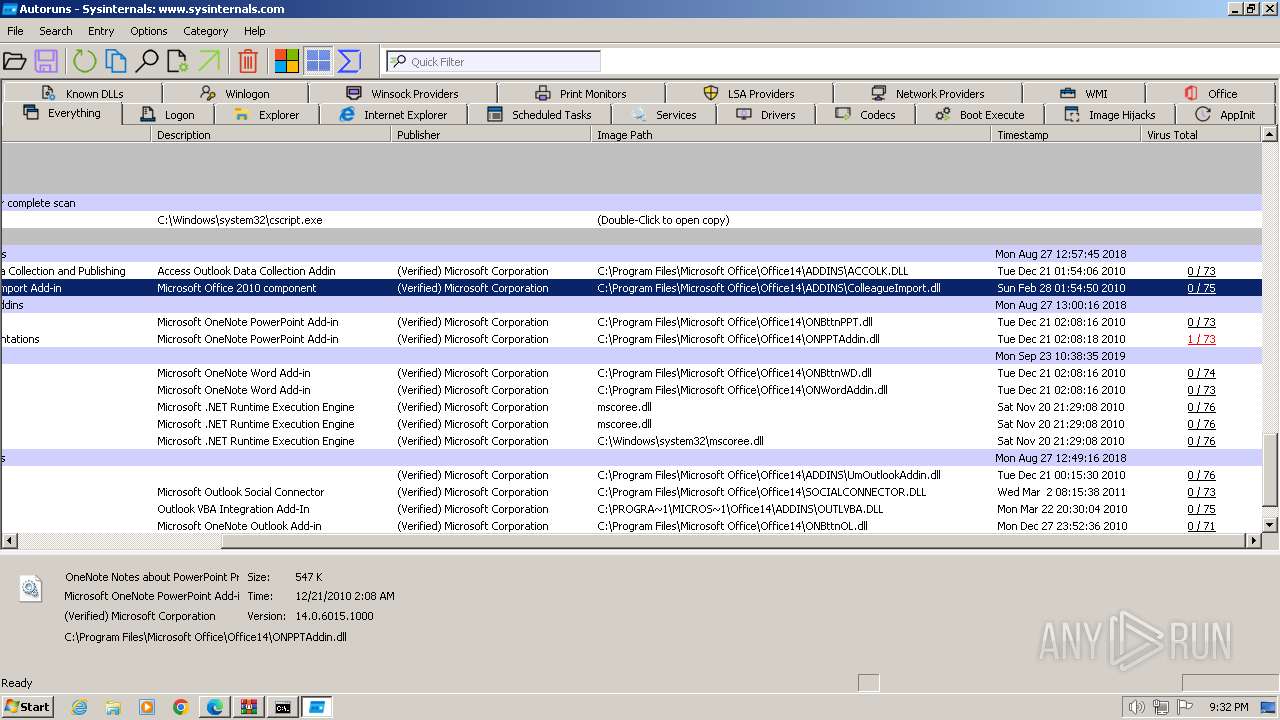The width and height of the screenshot is (1280, 720).
Task: Switch to the AppInit tab
Action: 1226,114
